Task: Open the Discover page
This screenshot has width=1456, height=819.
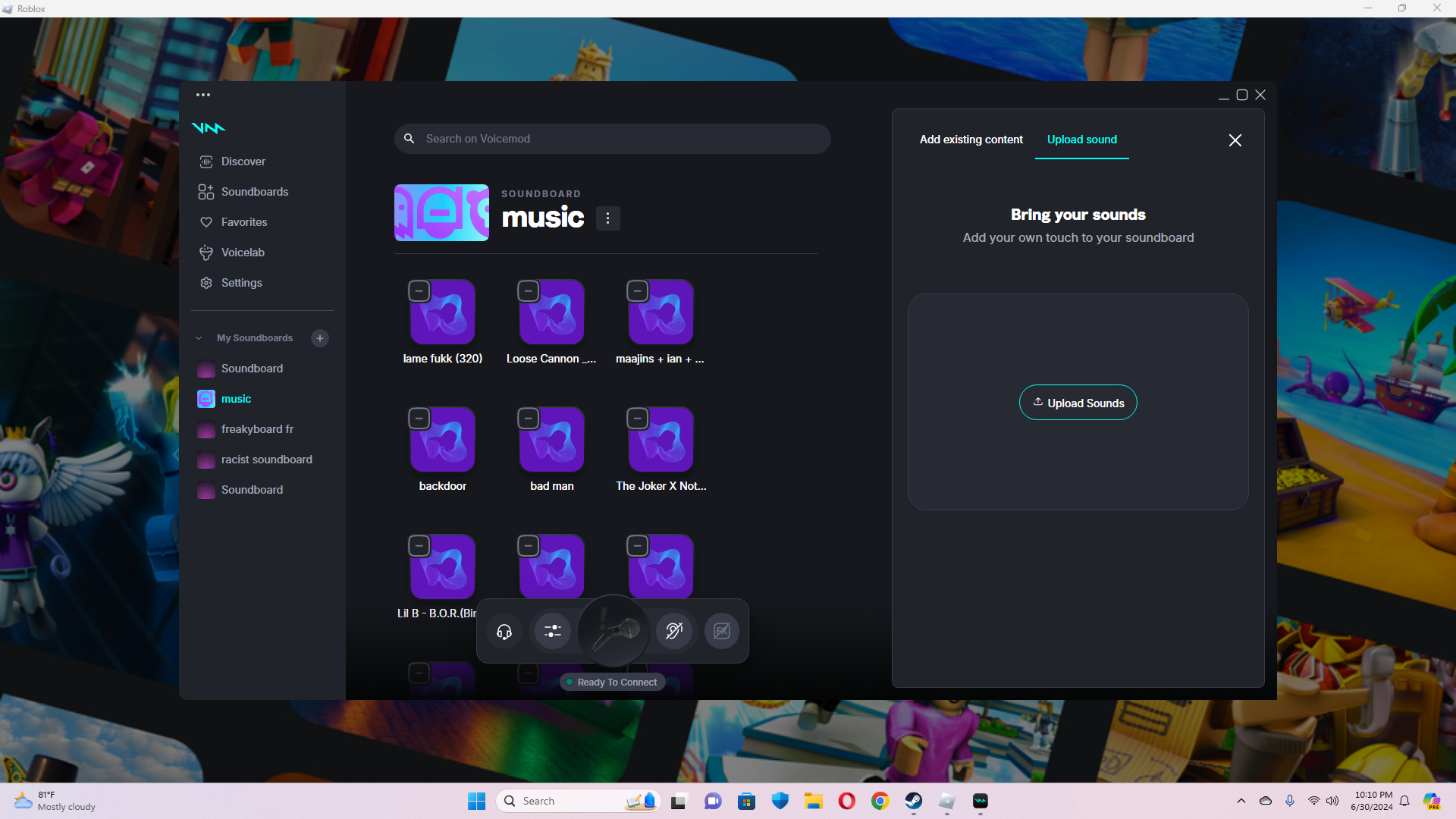Action: point(243,162)
